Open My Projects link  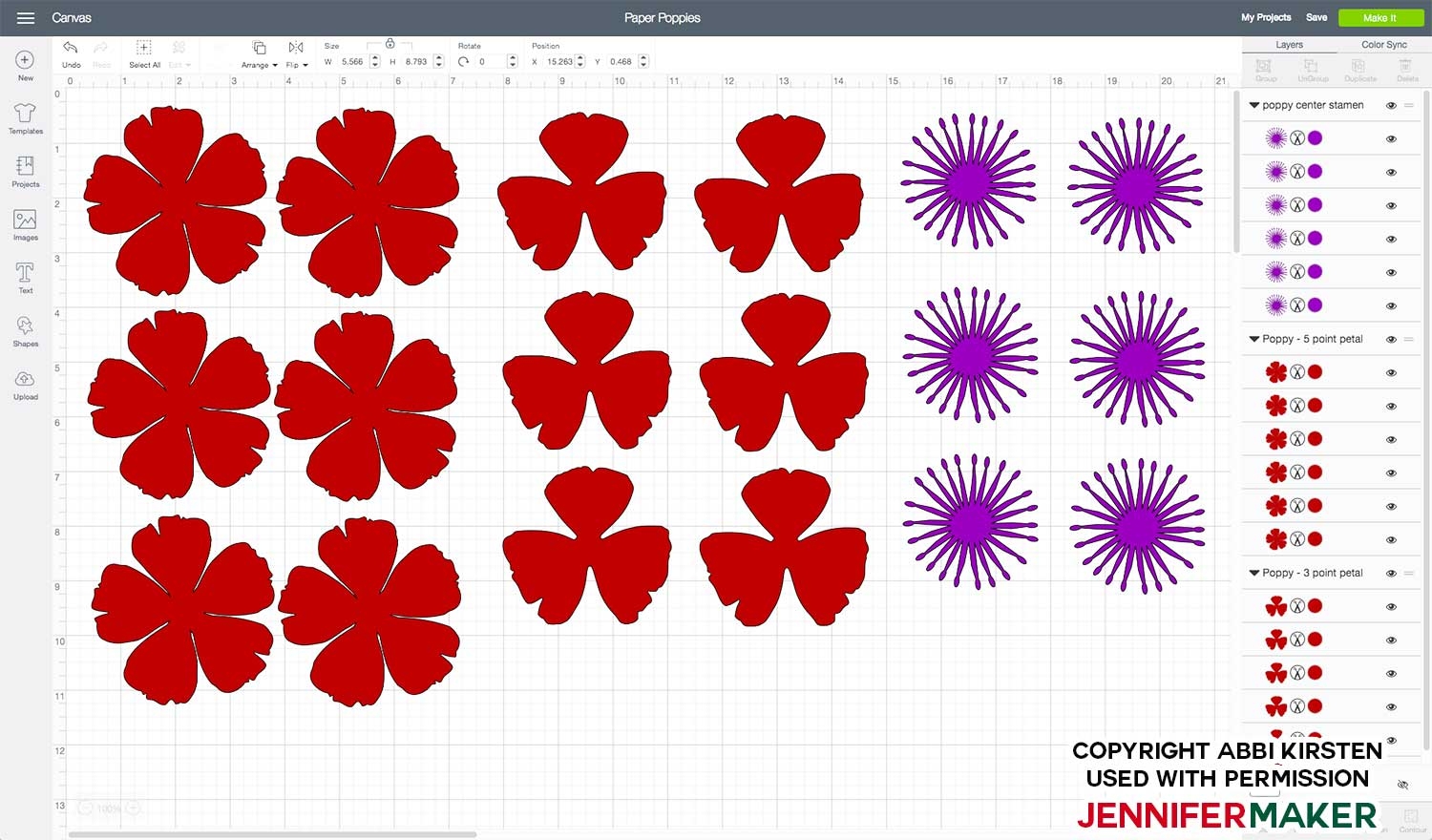tap(1266, 18)
